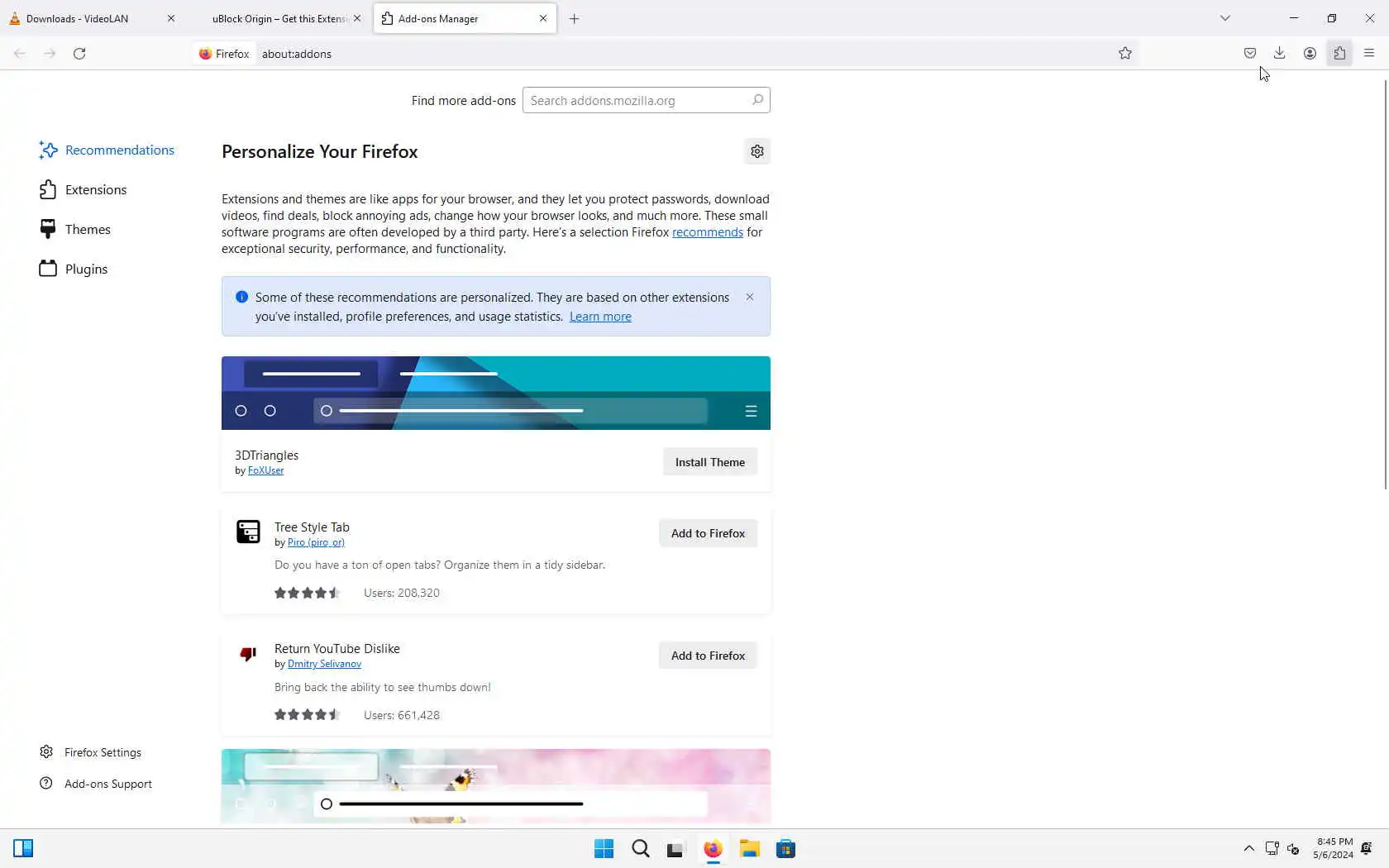Click the Firefox taskbar icon
The image size is (1389, 868).
click(713, 849)
